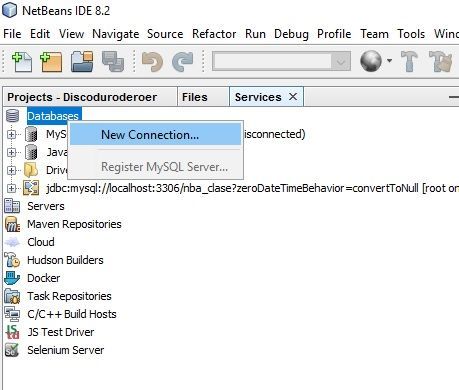
Task: Open the Team menu
Action: click(x=374, y=34)
